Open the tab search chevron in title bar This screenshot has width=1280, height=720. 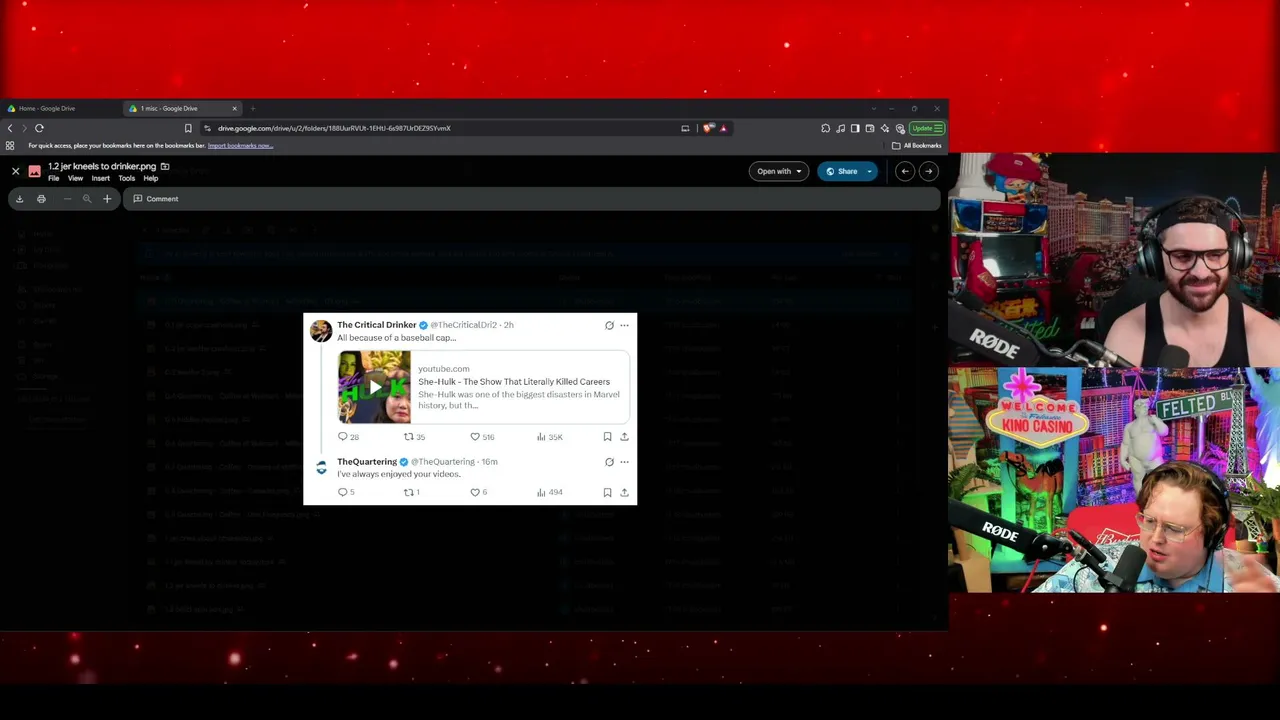873,108
